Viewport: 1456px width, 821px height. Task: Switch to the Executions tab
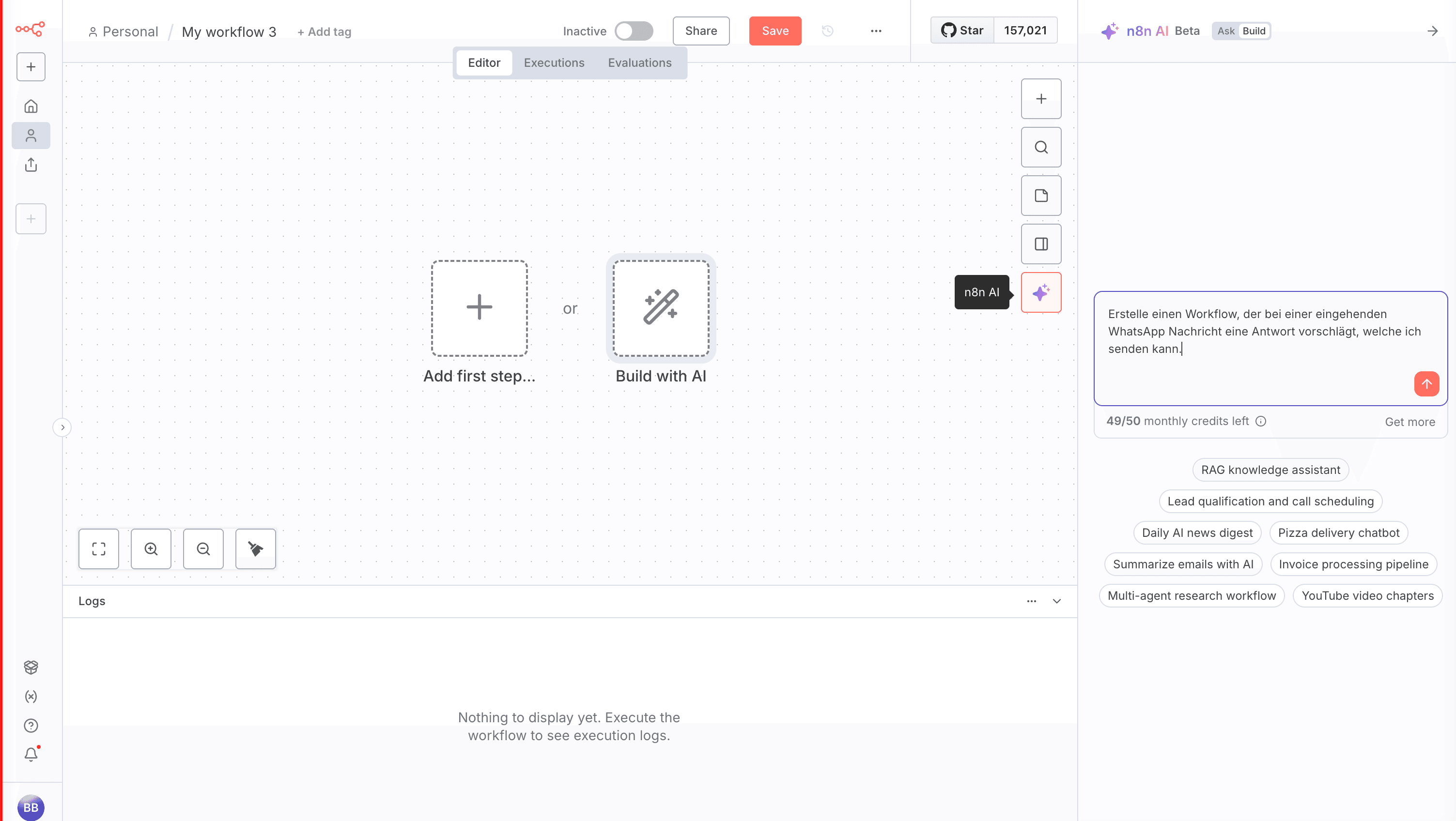coord(554,63)
